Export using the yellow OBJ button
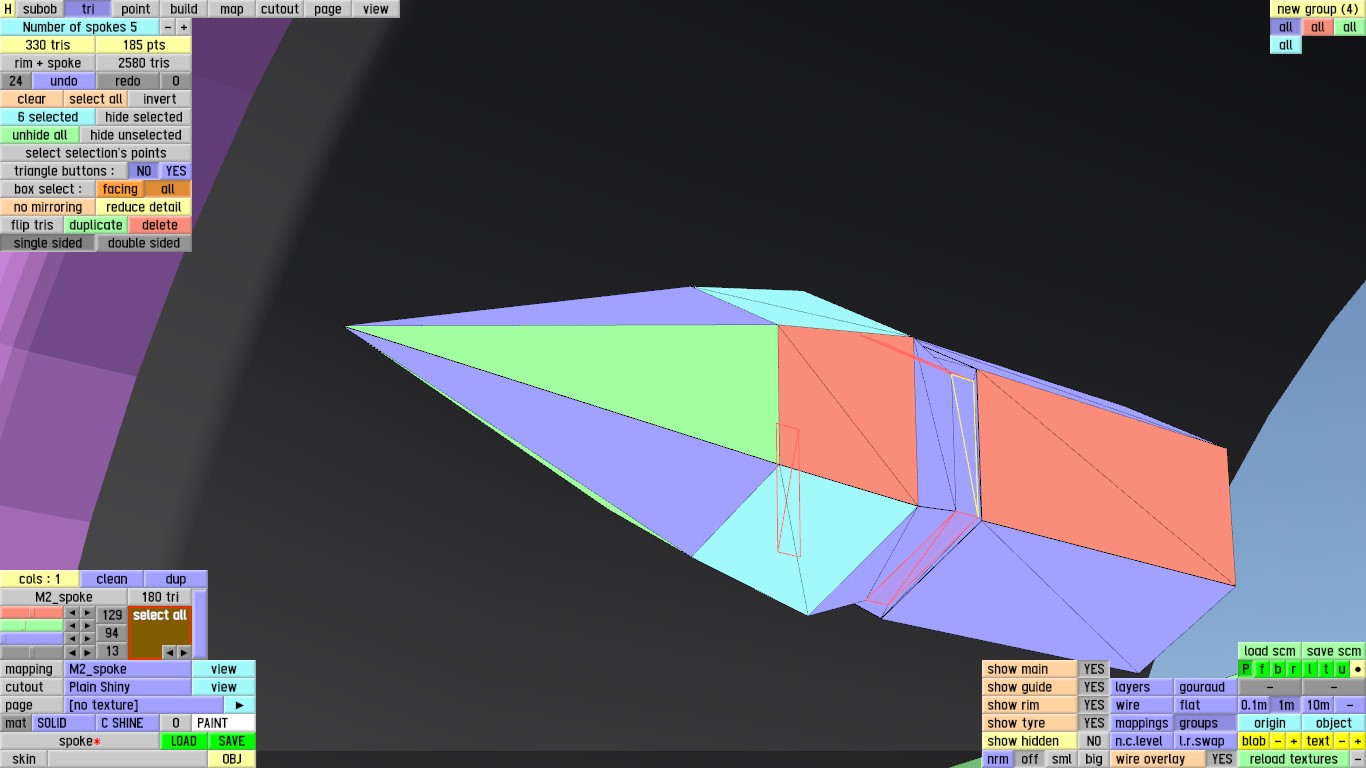 coord(232,759)
